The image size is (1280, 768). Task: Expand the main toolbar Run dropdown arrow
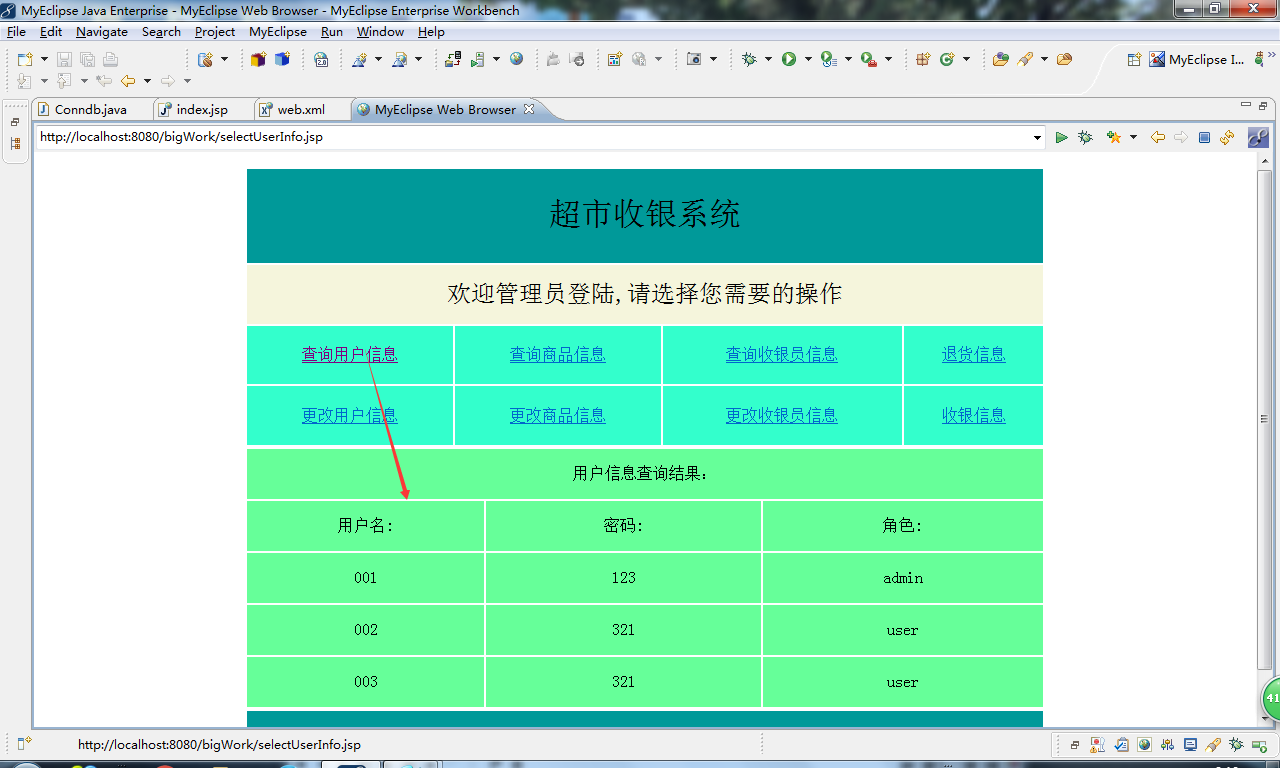click(x=808, y=60)
